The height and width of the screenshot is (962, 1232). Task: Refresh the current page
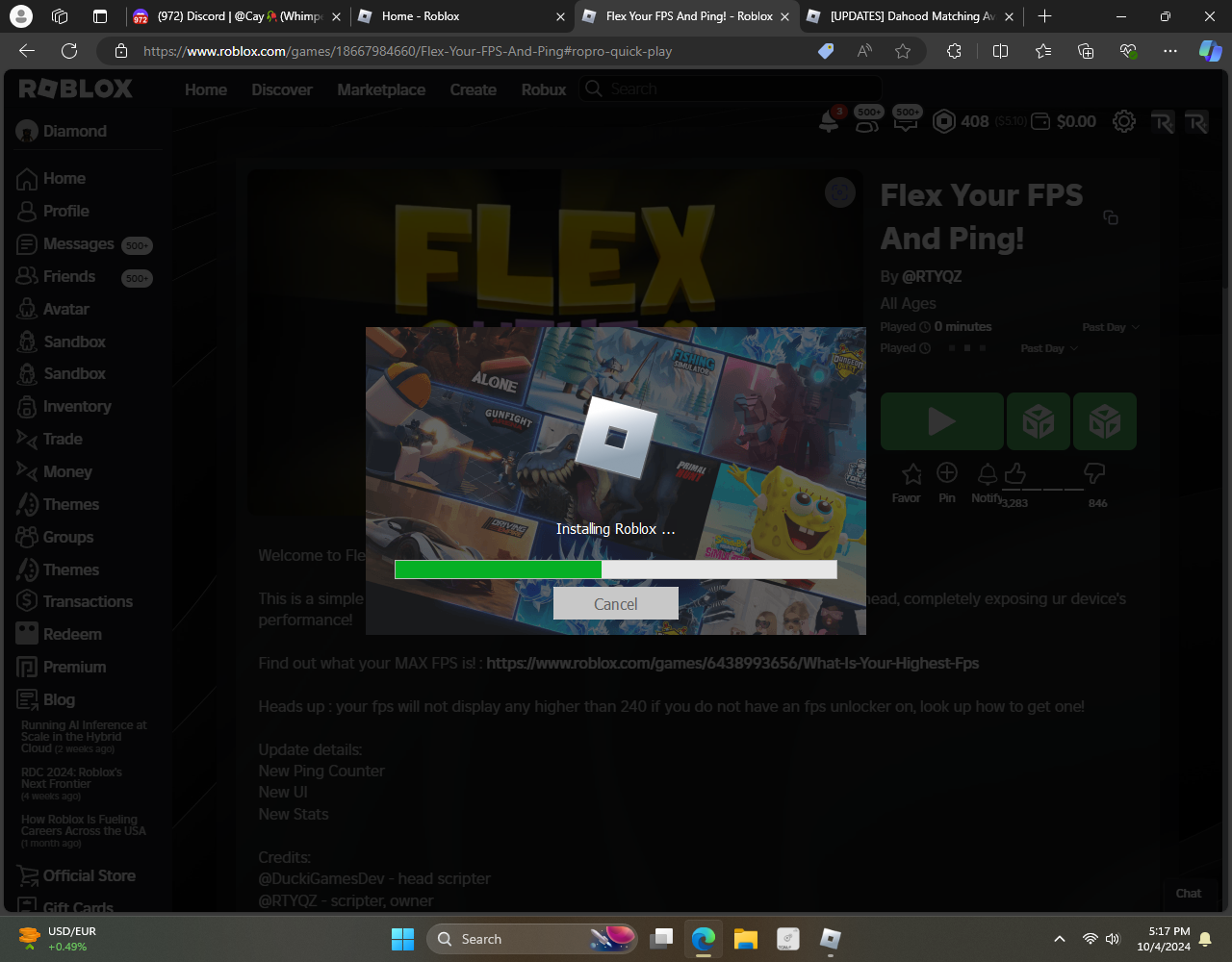[69, 51]
